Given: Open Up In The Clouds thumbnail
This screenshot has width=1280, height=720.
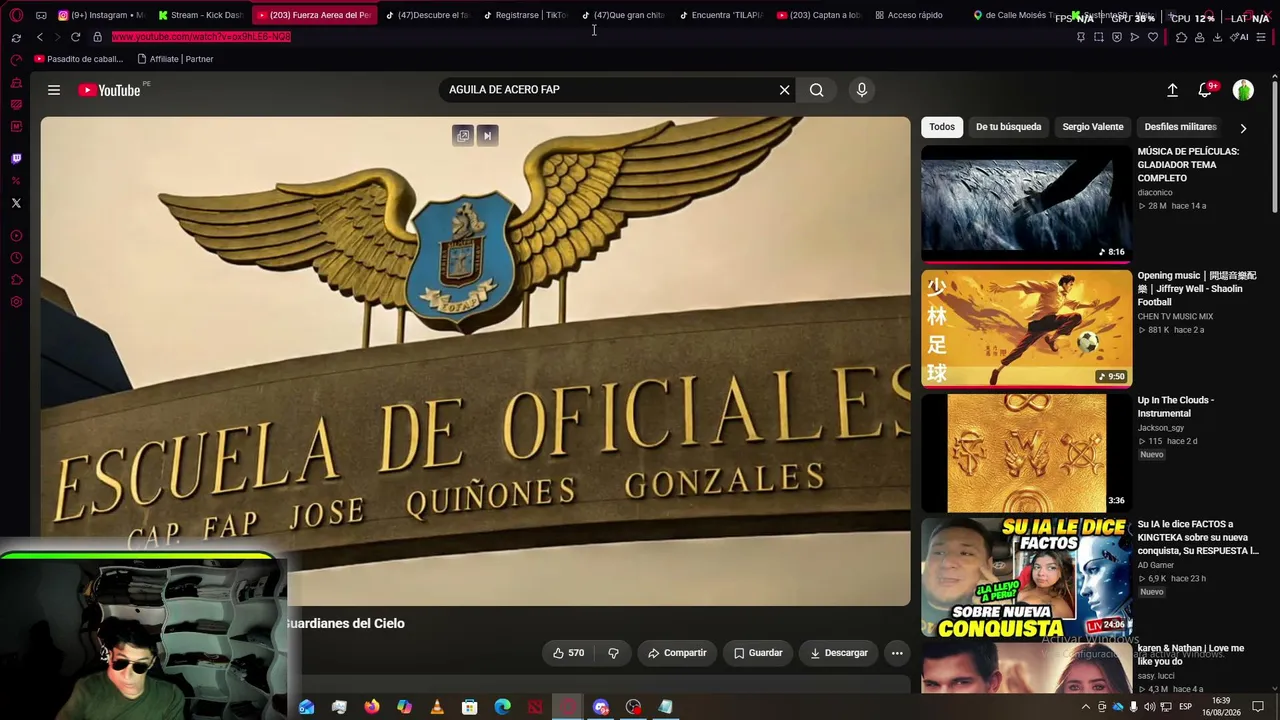Looking at the screenshot, I should 1026,452.
